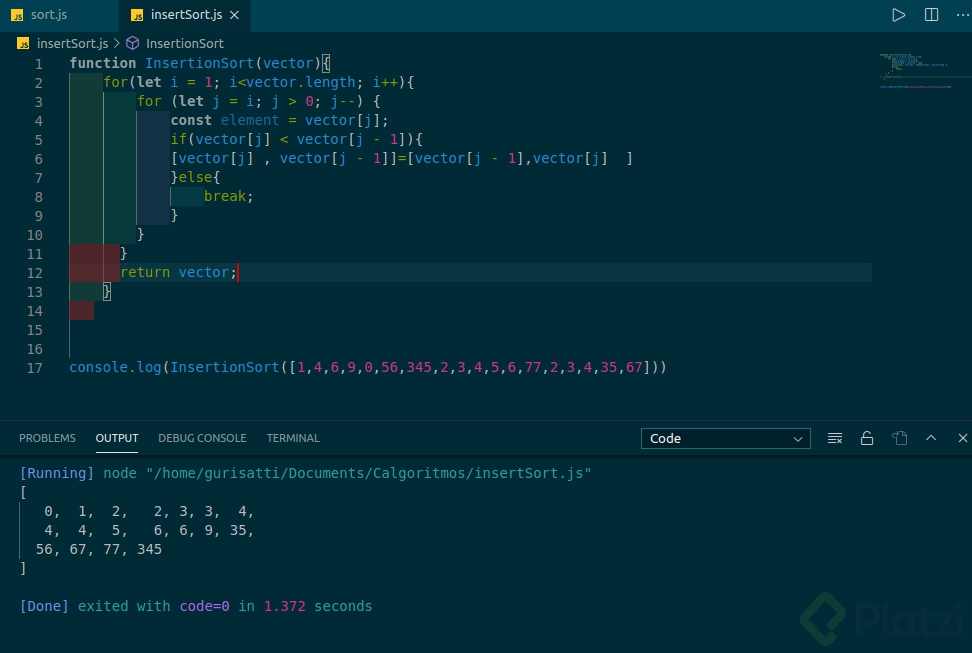The image size is (972, 653).
Task: Click the JS icon on sort.js tab
Action: click(17, 16)
